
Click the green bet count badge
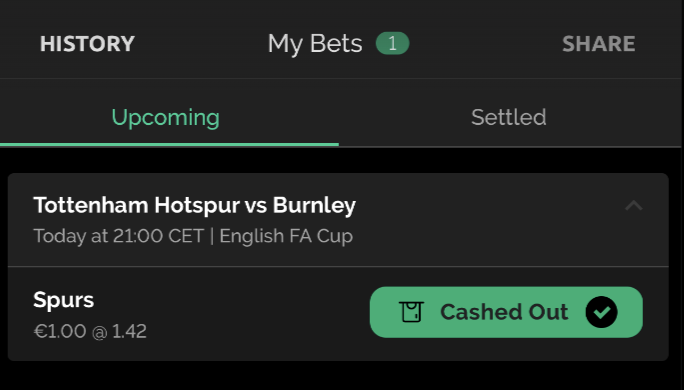[393, 44]
